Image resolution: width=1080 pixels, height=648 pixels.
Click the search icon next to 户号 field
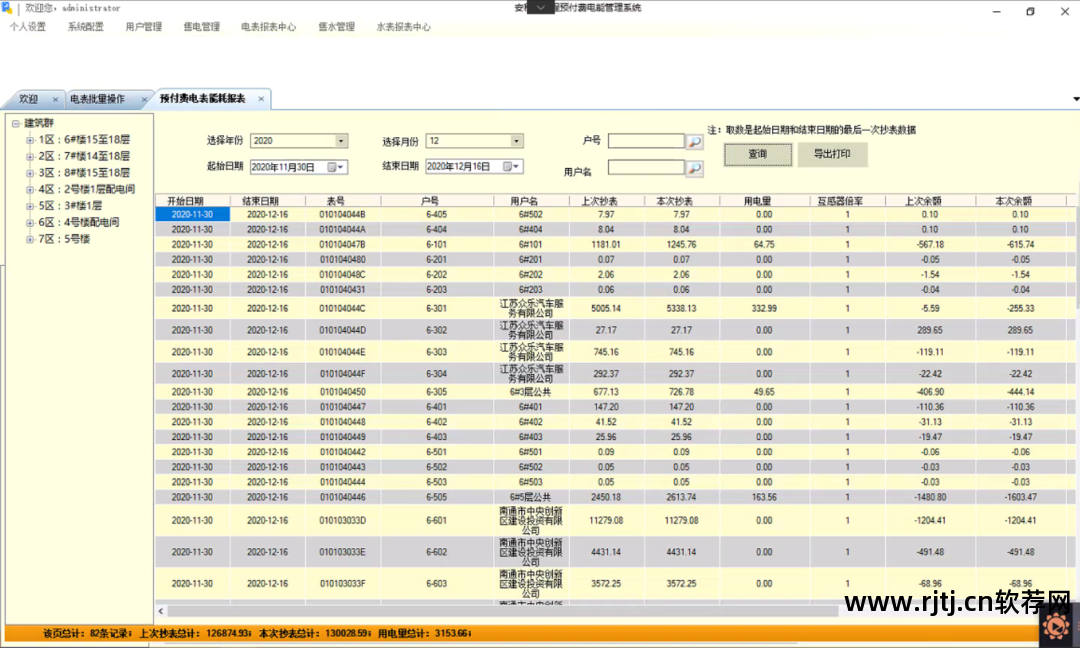pos(694,142)
